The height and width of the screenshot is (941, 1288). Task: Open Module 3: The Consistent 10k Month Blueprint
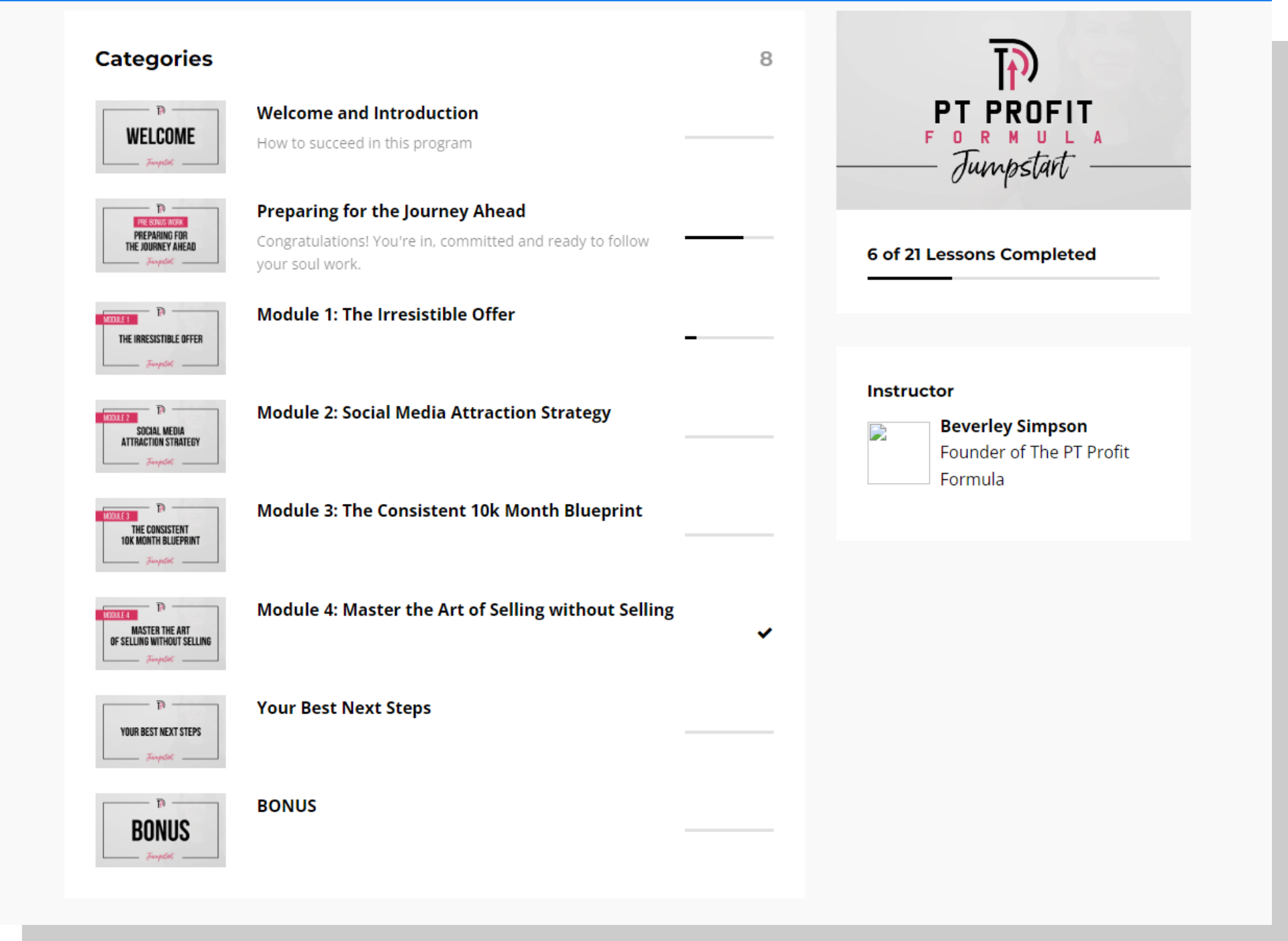[449, 511]
